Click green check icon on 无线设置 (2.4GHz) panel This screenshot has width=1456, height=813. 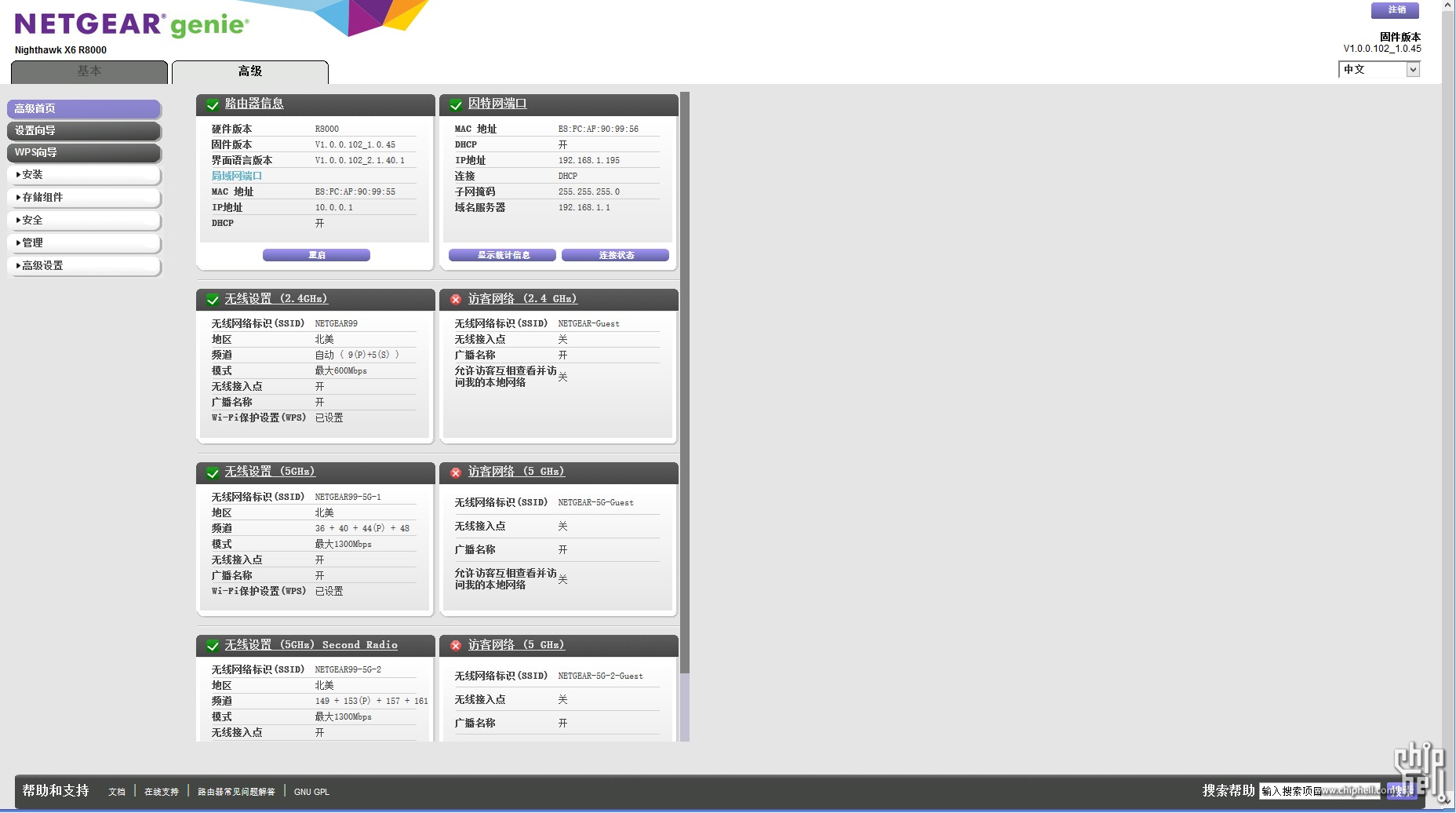pyautogui.click(x=213, y=300)
